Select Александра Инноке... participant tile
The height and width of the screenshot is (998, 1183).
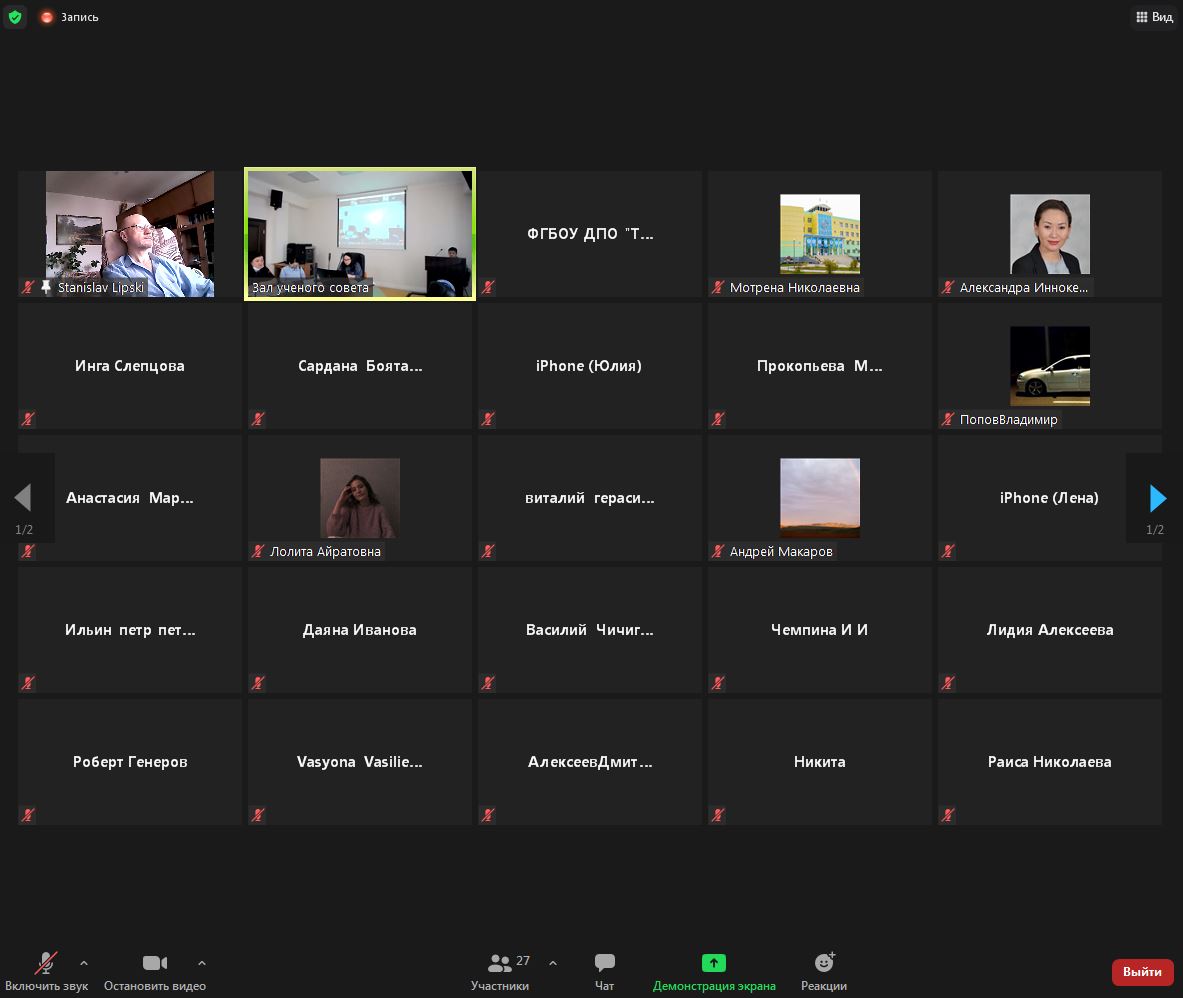coord(1049,234)
